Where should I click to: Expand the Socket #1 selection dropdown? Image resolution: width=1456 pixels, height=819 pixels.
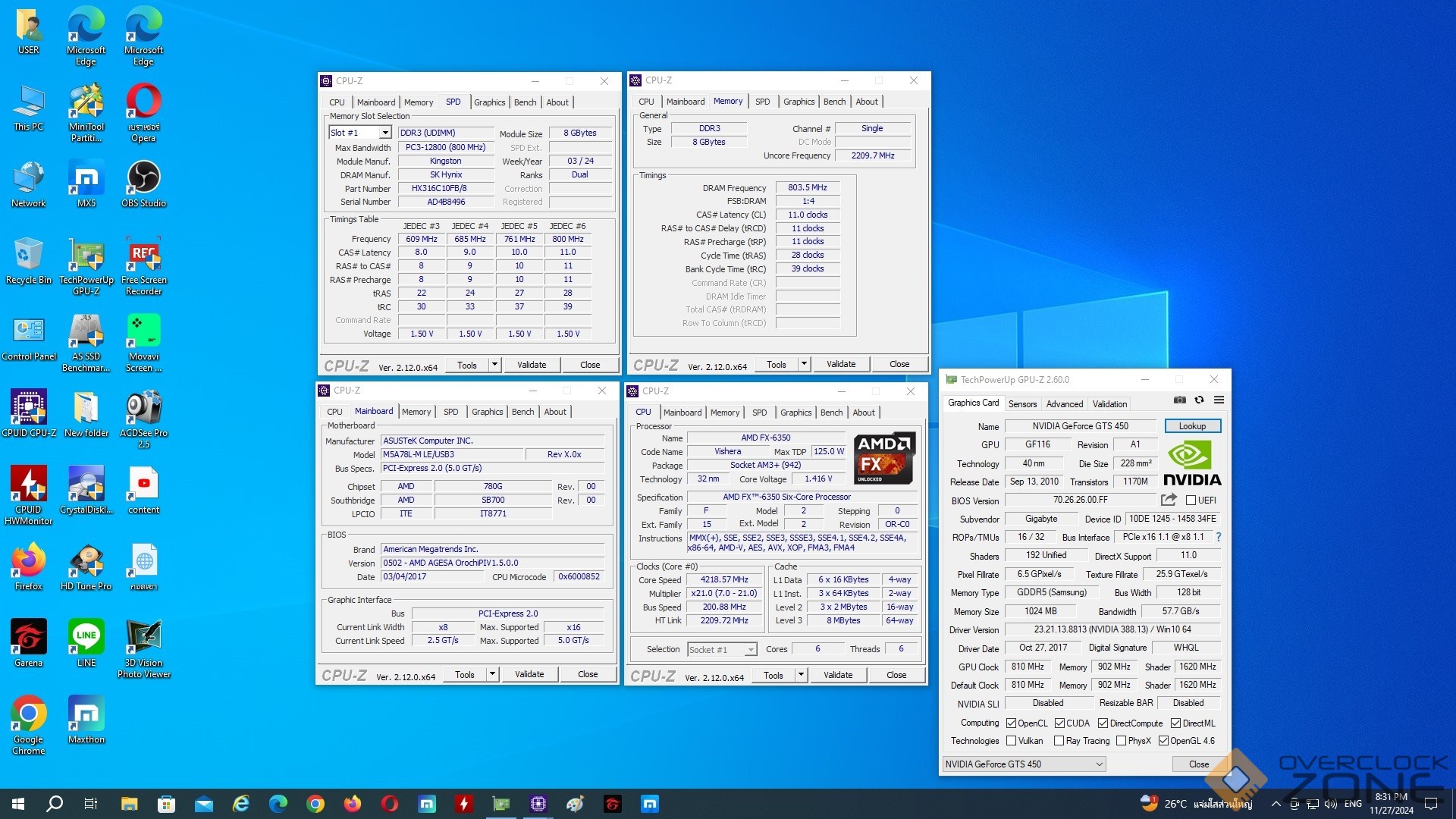click(x=750, y=650)
